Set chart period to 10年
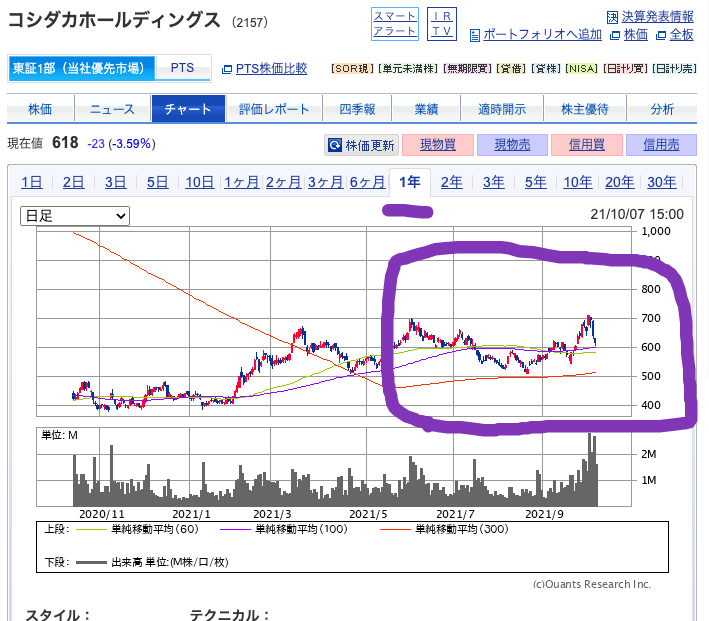 click(578, 182)
